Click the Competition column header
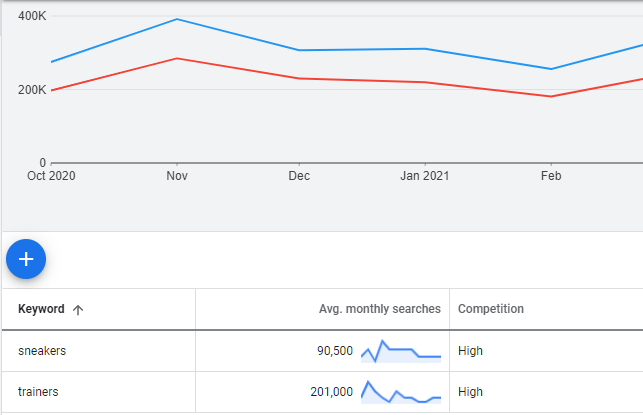Screen dimensions: 643x415 click(490, 310)
